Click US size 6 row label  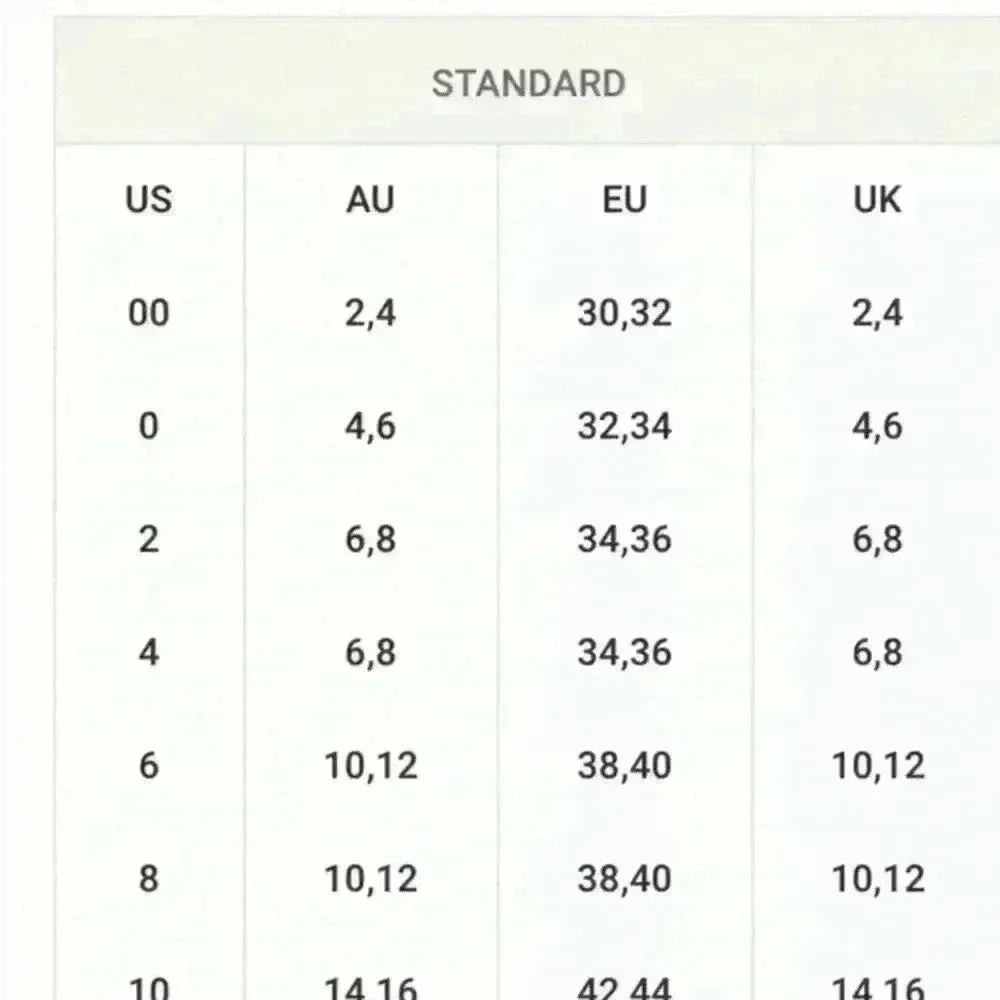149,766
